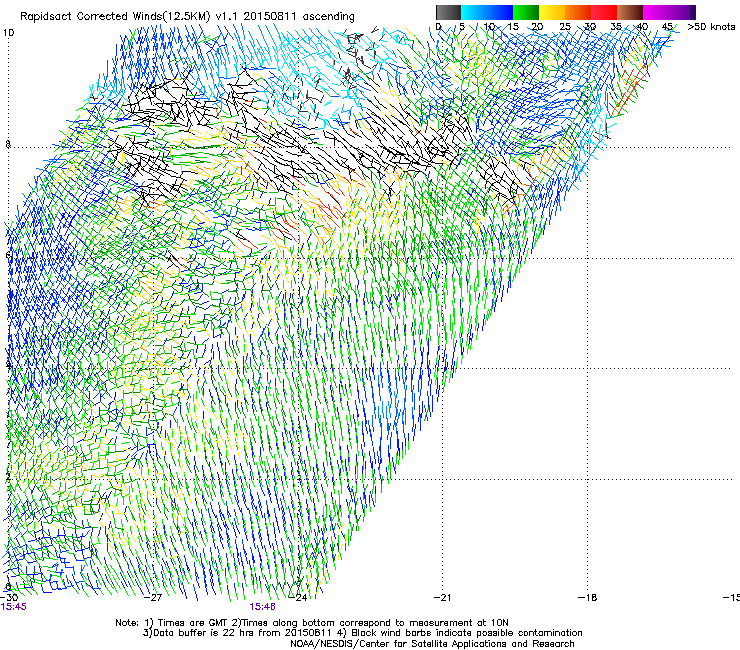Click the NOAA/NESDIS credit line

[432, 644]
